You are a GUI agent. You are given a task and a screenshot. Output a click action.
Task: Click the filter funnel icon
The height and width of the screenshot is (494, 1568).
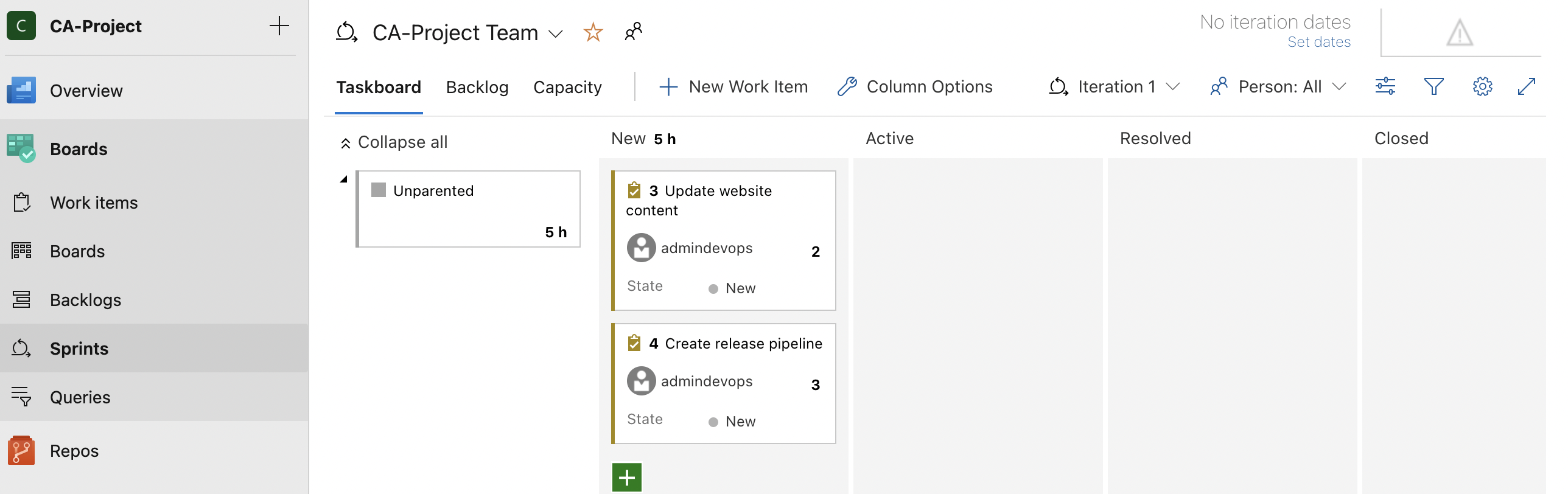pos(1433,86)
